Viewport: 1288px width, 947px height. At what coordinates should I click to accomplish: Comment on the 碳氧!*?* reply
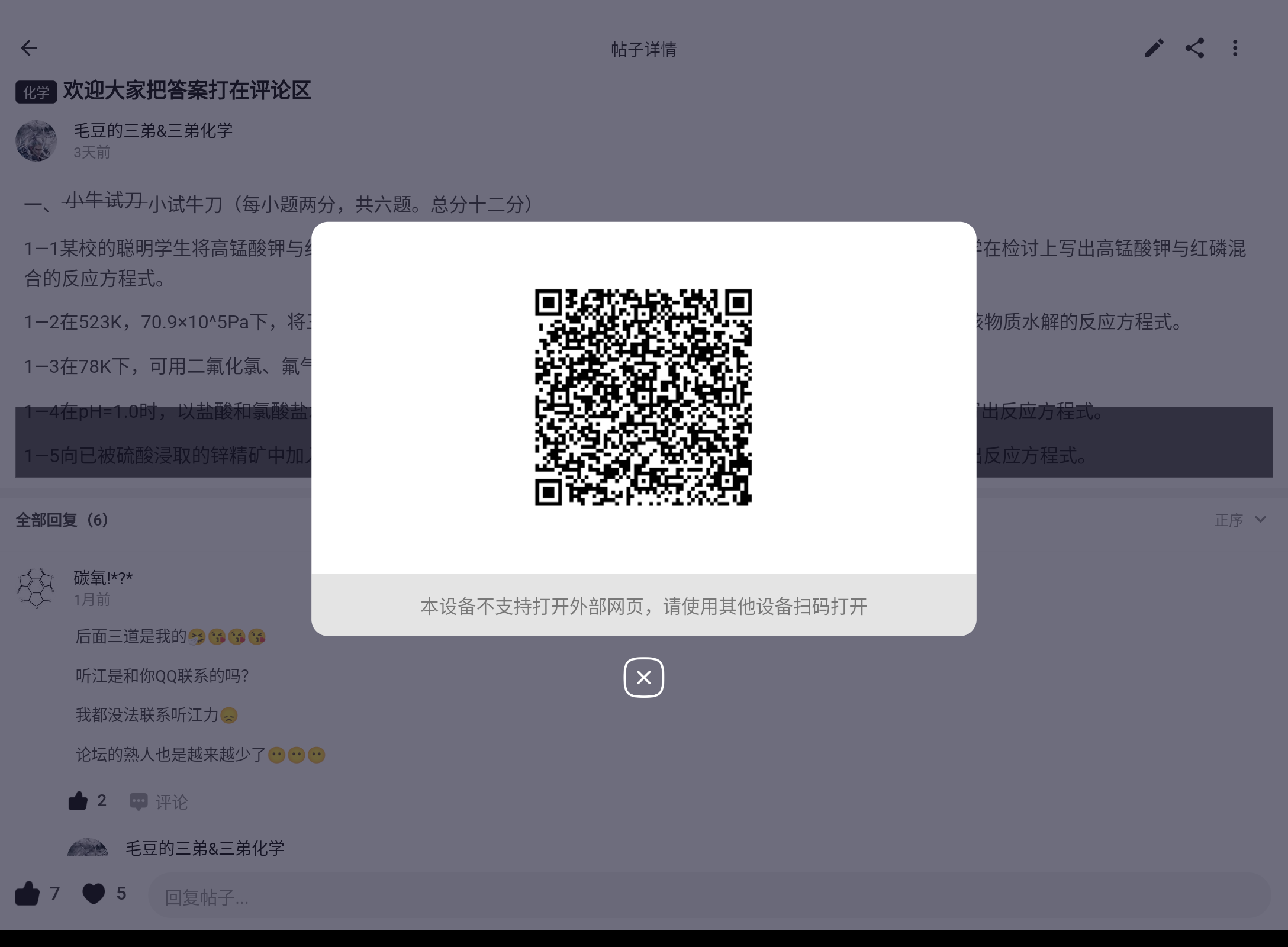[x=159, y=801]
